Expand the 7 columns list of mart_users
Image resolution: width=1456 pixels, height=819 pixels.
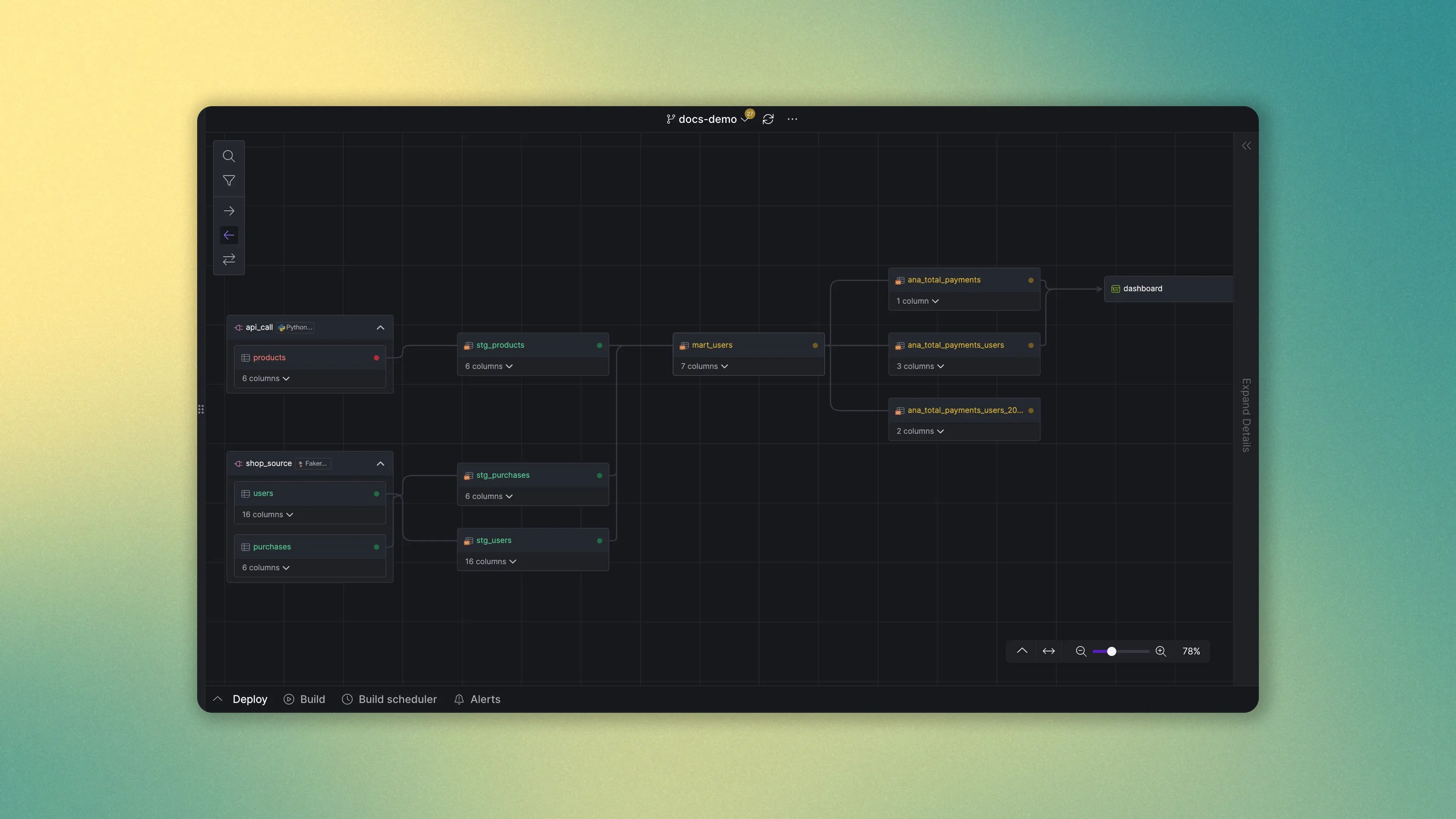[x=704, y=366]
